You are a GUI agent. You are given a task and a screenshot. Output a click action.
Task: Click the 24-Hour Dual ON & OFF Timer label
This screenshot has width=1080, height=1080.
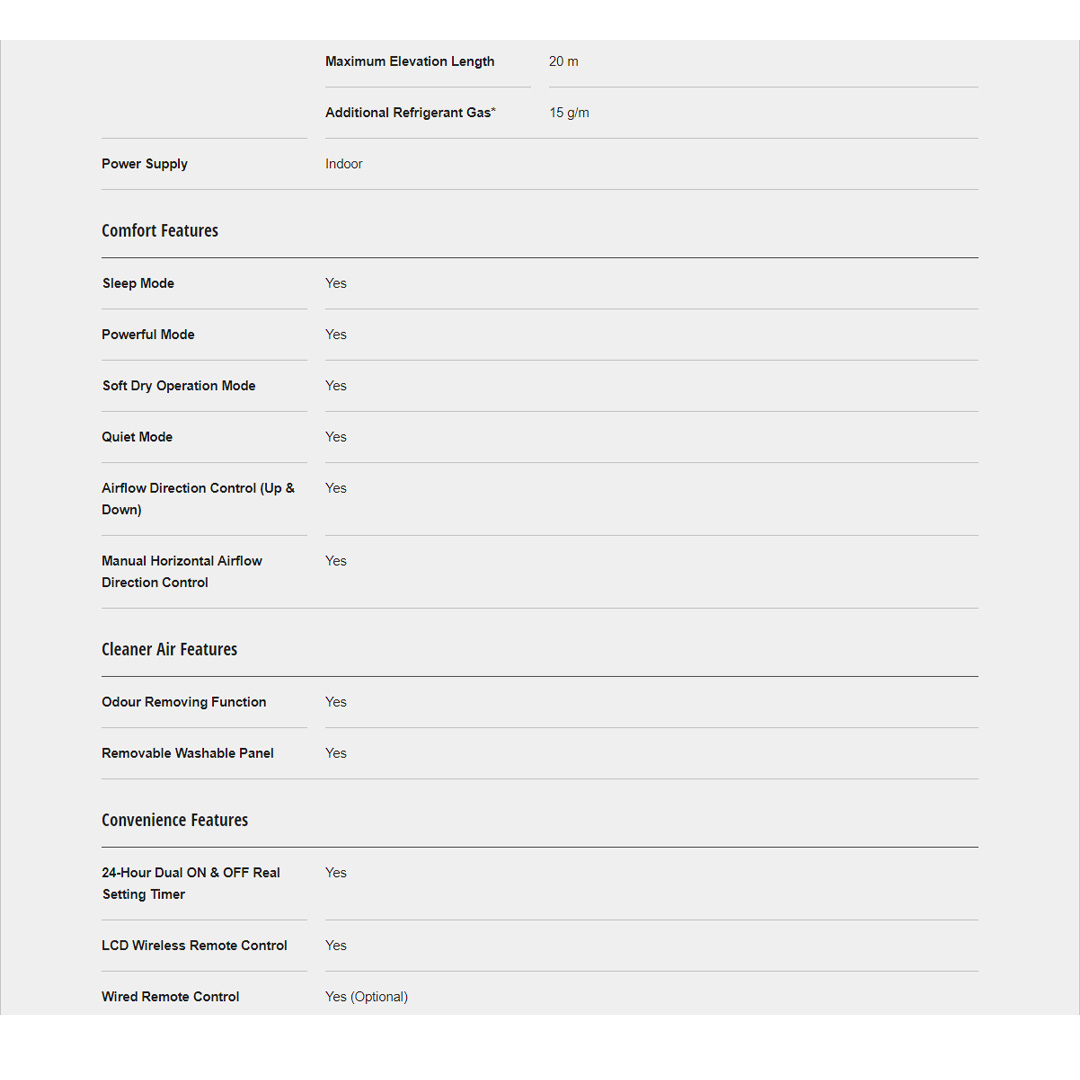[x=191, y=883]
